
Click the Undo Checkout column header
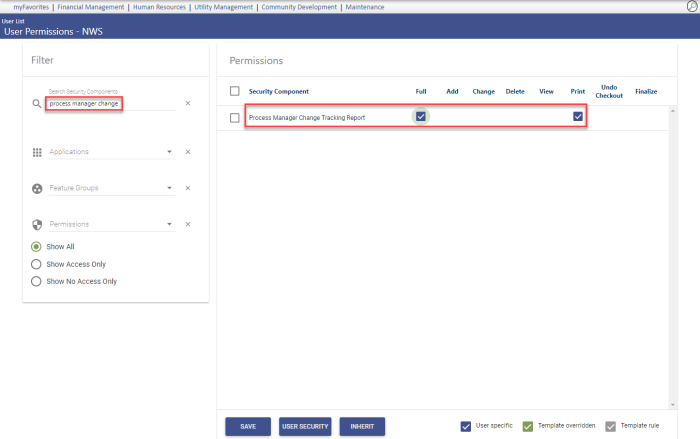(609, 91)
